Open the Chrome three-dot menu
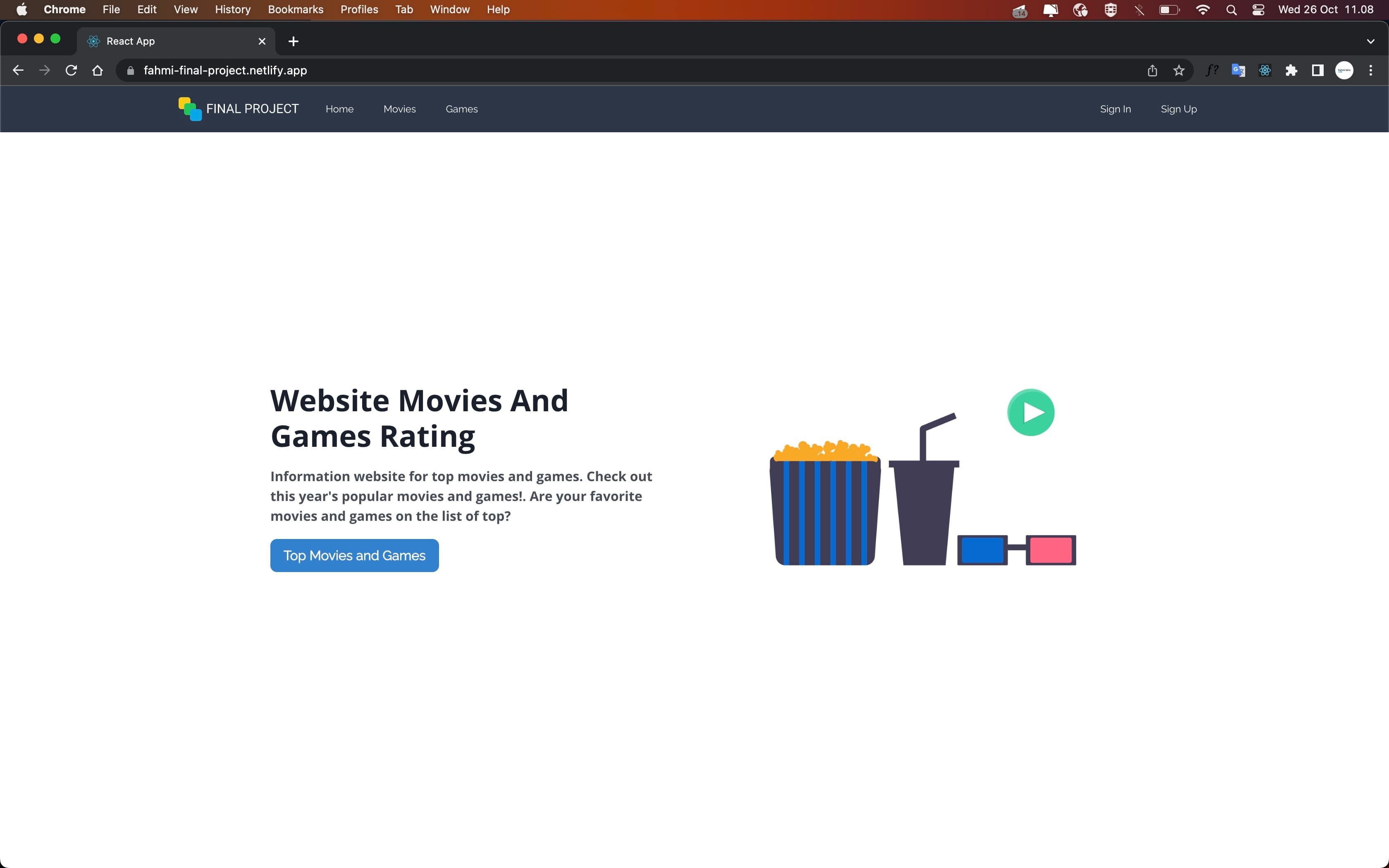The height and width of the screenshot is (868, 1389). point(1371,70)
